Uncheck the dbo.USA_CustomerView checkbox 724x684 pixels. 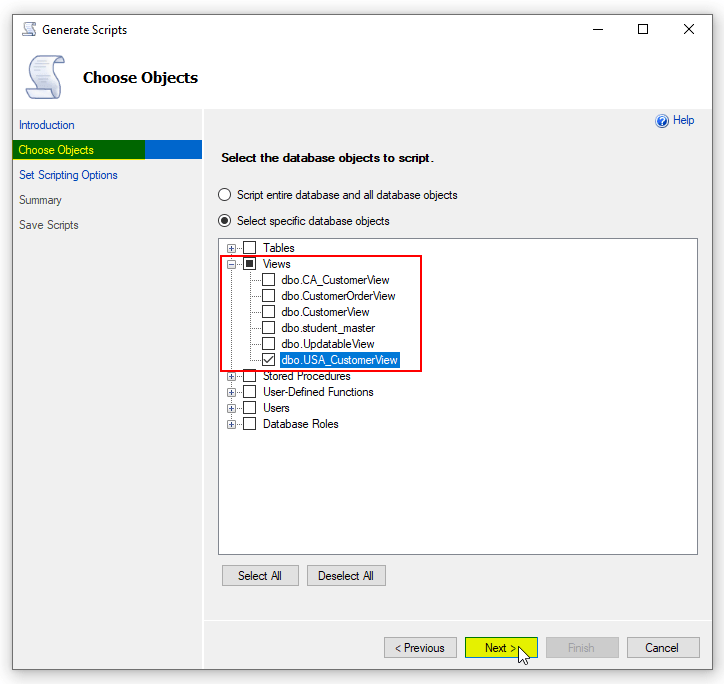pyautogui.click(x=268, y=360)
